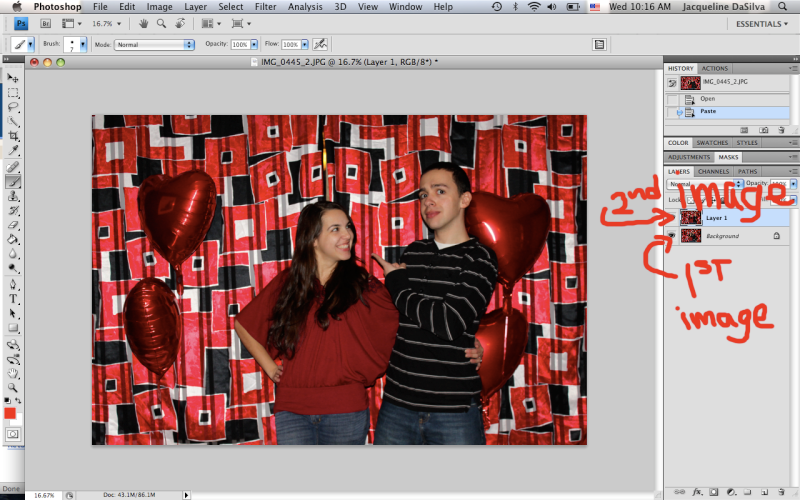Viewport: 800px width, 500px height.
Task: Select the Type tool
Action: click(13, 299)
